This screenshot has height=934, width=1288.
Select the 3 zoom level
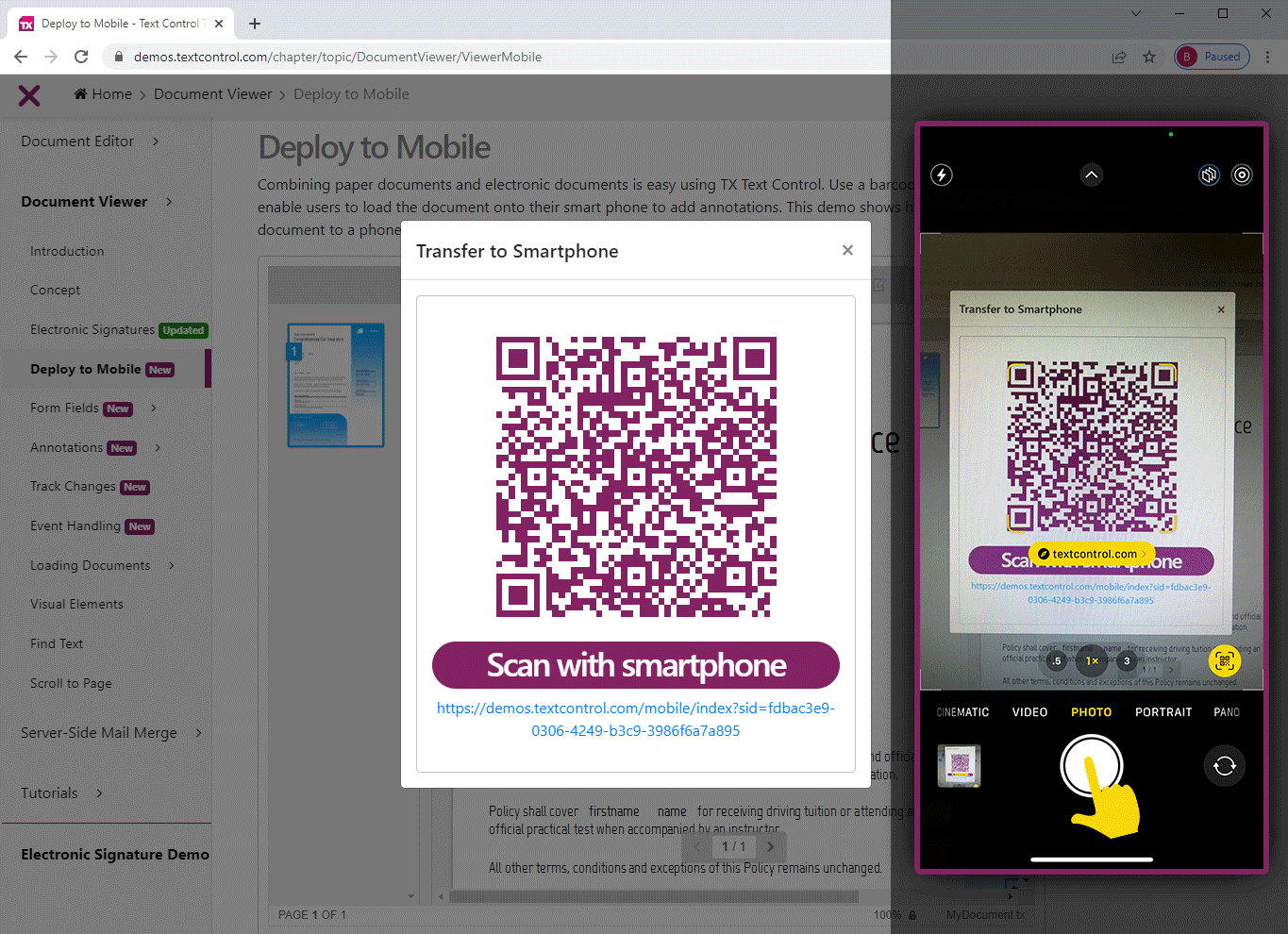tap(1127, 660)
